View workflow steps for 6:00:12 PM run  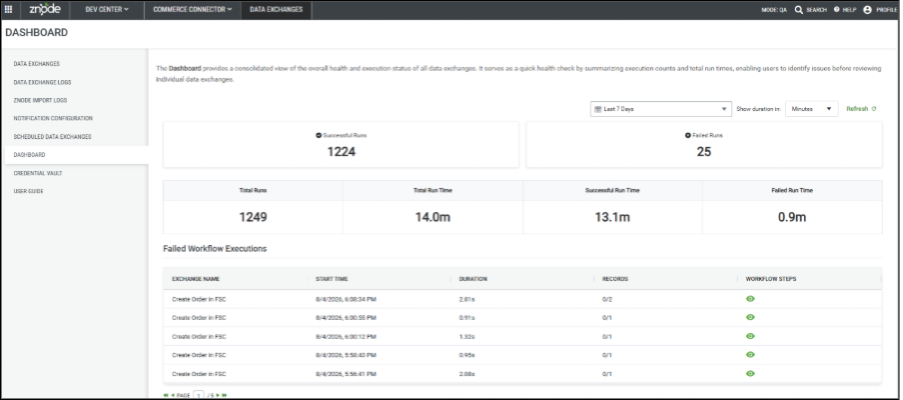(750, 336)
